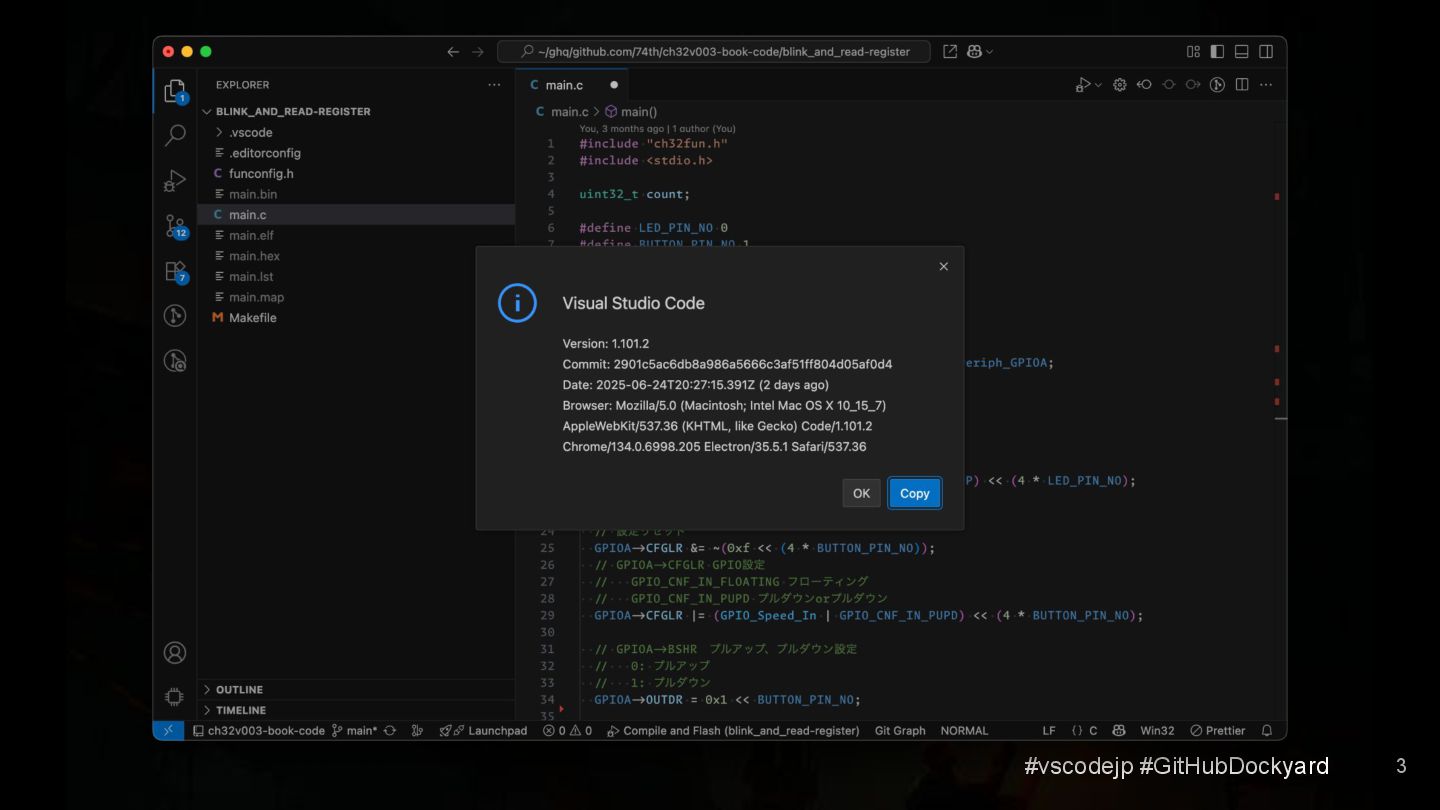This screenshot has height=810, width=1440.
Task: Close the About dialog with X
Action: click(x=943, y=266)
